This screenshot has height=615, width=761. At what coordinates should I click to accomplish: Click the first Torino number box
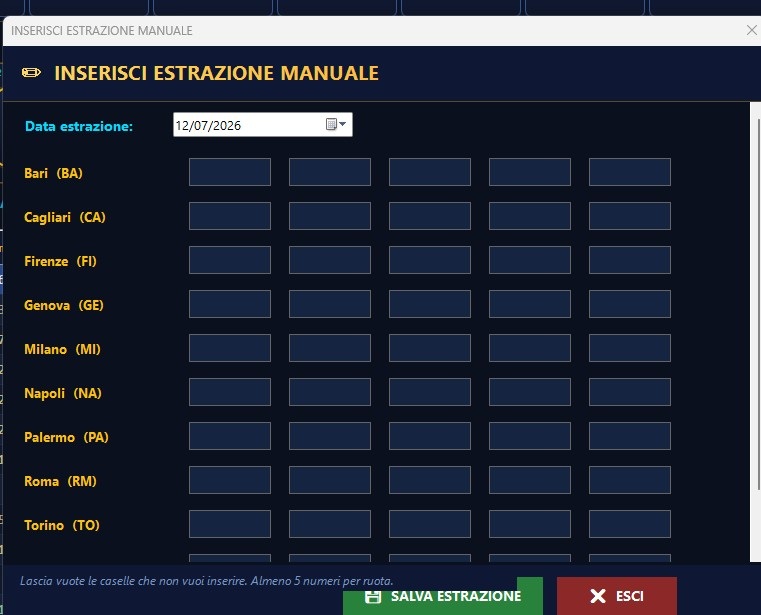tap(230, 524)
